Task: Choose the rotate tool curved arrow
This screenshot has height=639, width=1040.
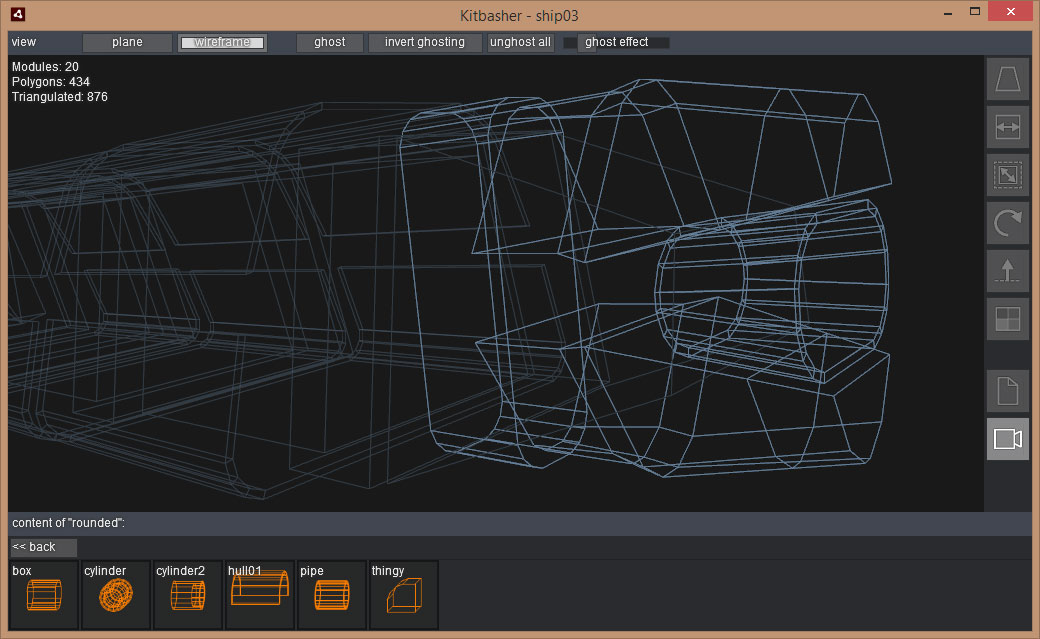Action: [x=1007, y=223]
